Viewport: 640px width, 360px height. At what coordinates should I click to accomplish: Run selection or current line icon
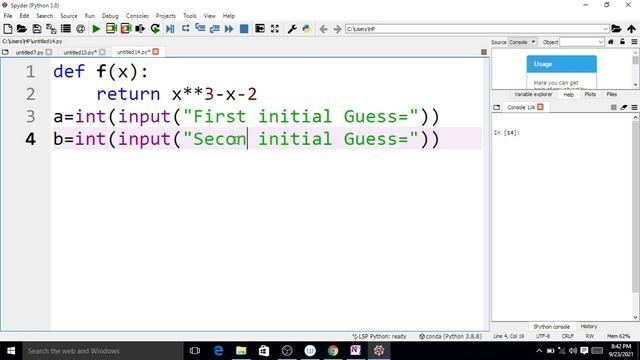(140, 29)
